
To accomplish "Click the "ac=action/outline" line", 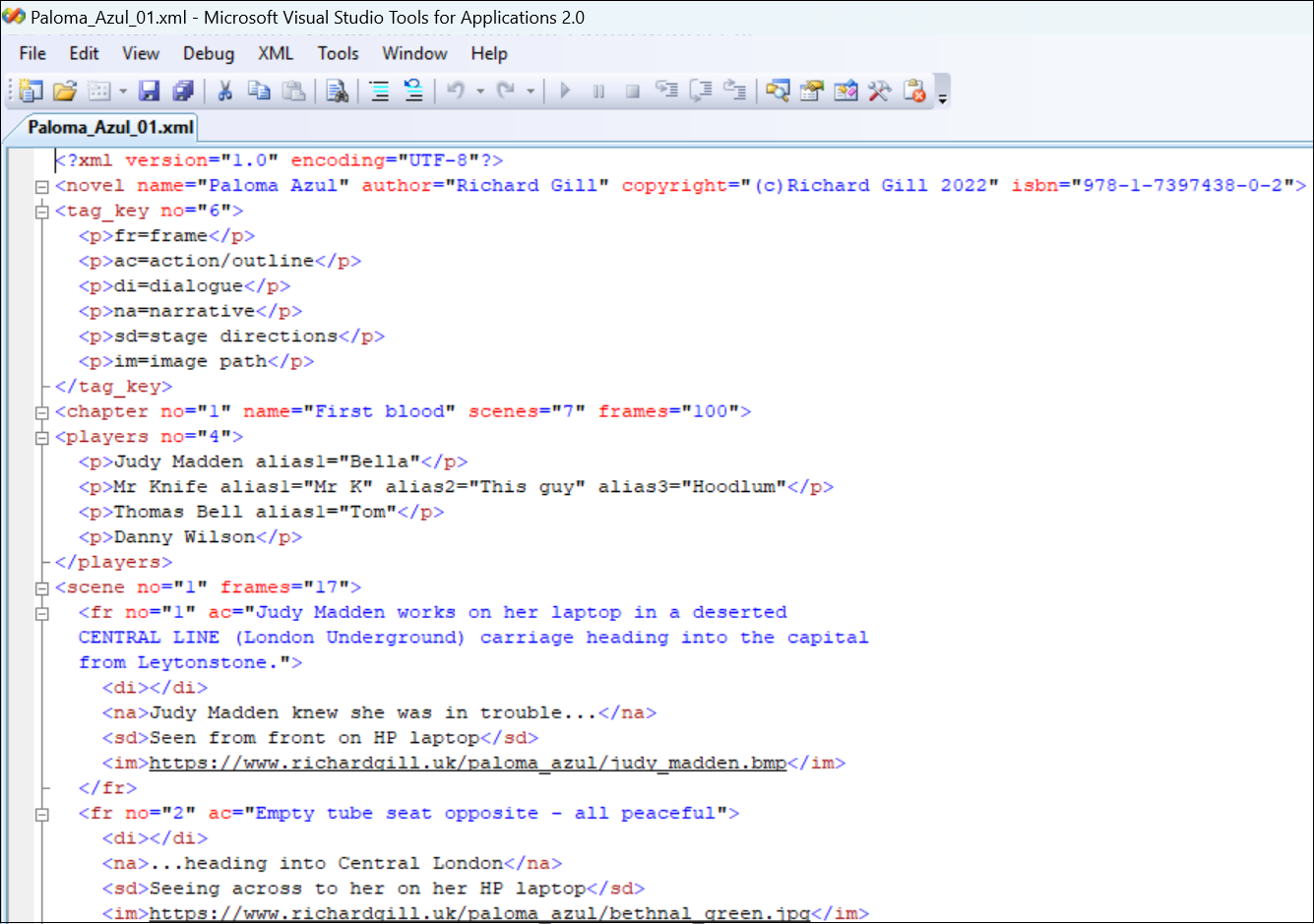I will (x=220, y=261).
